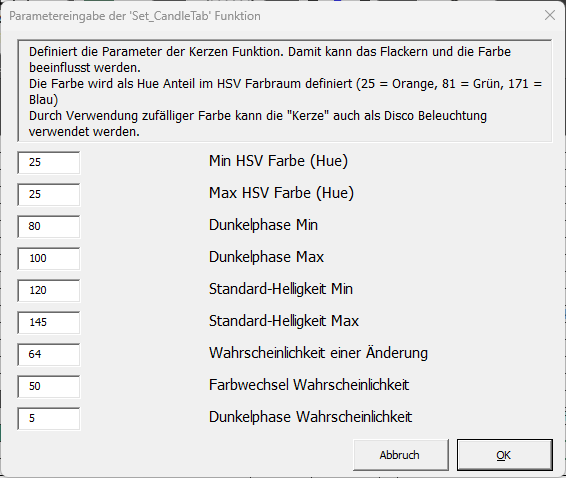Click the dialog title bar text
Screen dimensions: 566x478
pos(135,16)
